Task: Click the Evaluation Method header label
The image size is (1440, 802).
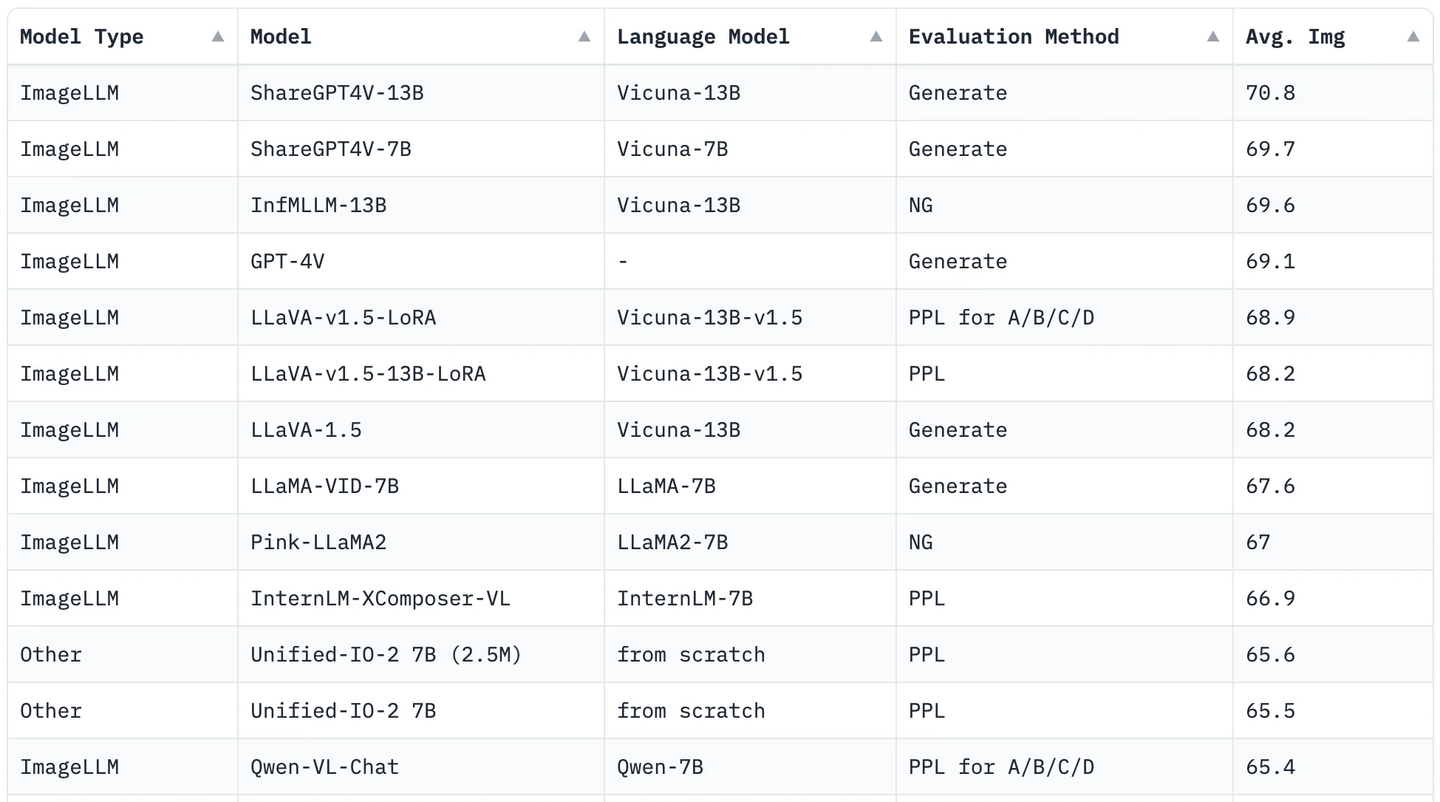Action: [x=1013, y=37]
